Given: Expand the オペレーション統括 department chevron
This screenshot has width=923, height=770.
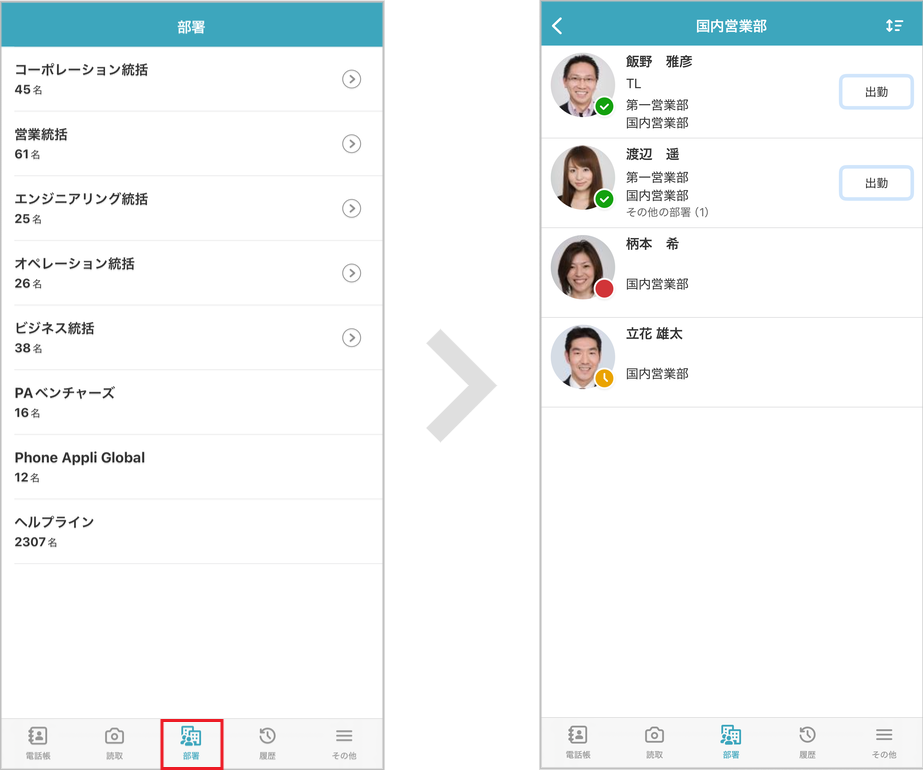Looking at the screenshot, I should [x=351, y=273].
